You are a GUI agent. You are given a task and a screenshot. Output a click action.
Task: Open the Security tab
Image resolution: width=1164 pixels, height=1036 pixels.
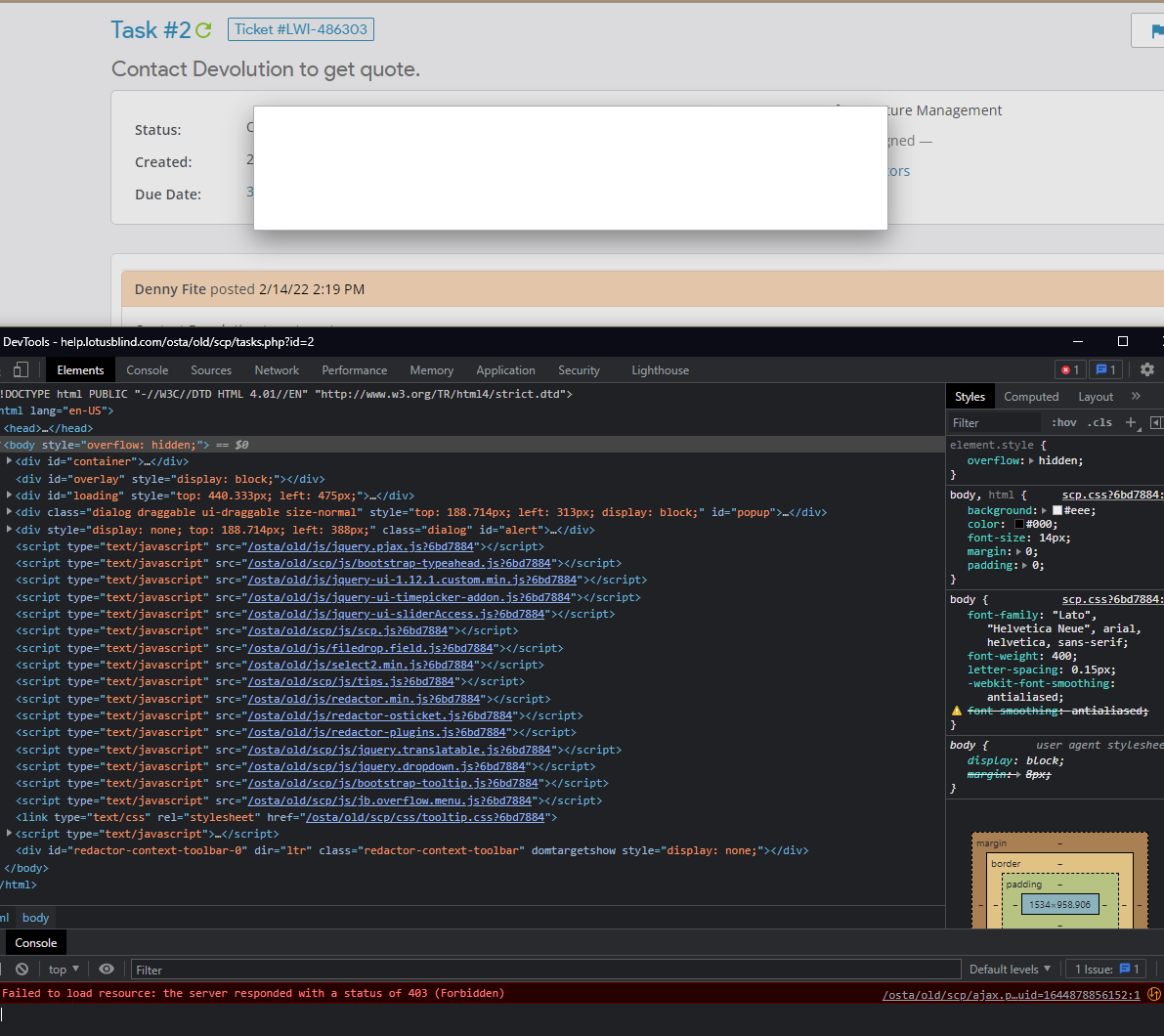pos(579,369)
